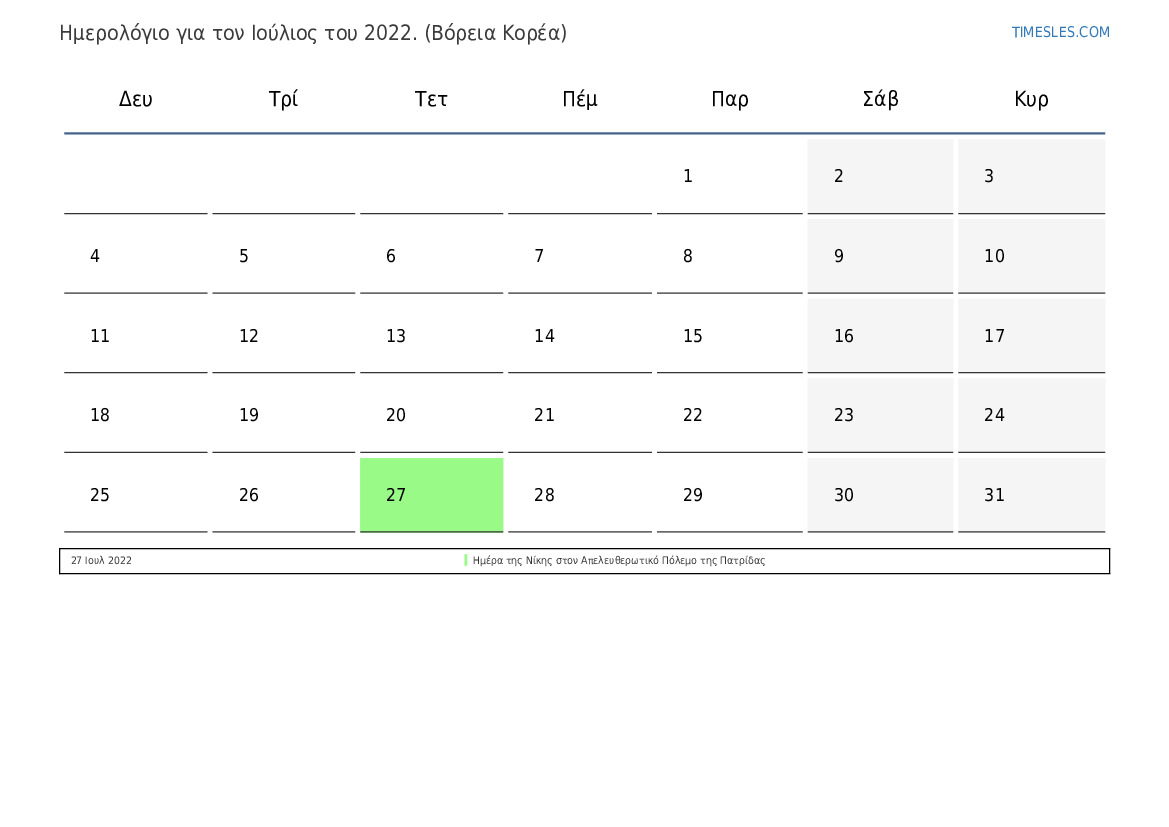This screenshot has width=1169, height=827.
Task: Click the Κυρ weekend header
Action: pos(1031,99)
